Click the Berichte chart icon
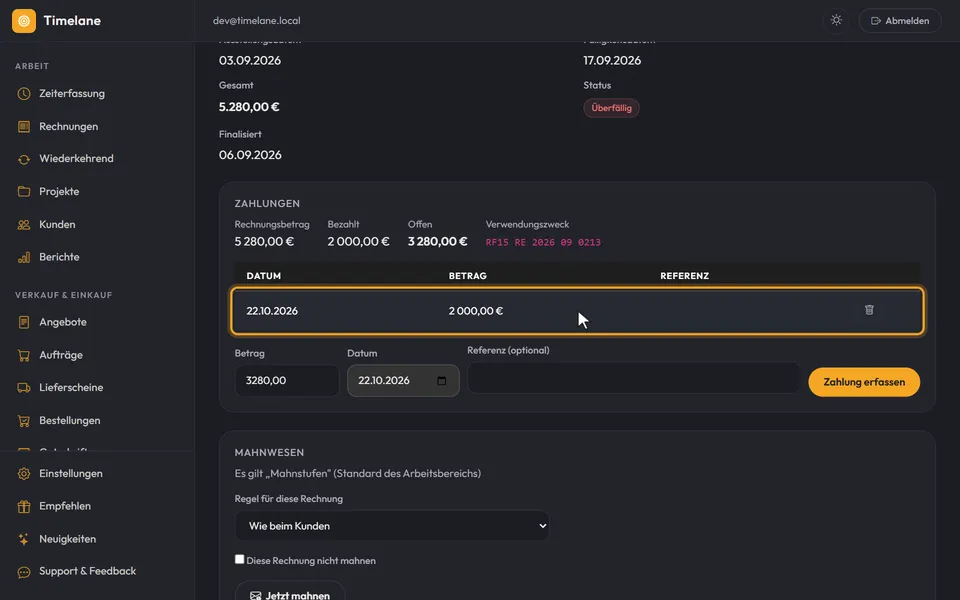 click(x=24, y=257)
